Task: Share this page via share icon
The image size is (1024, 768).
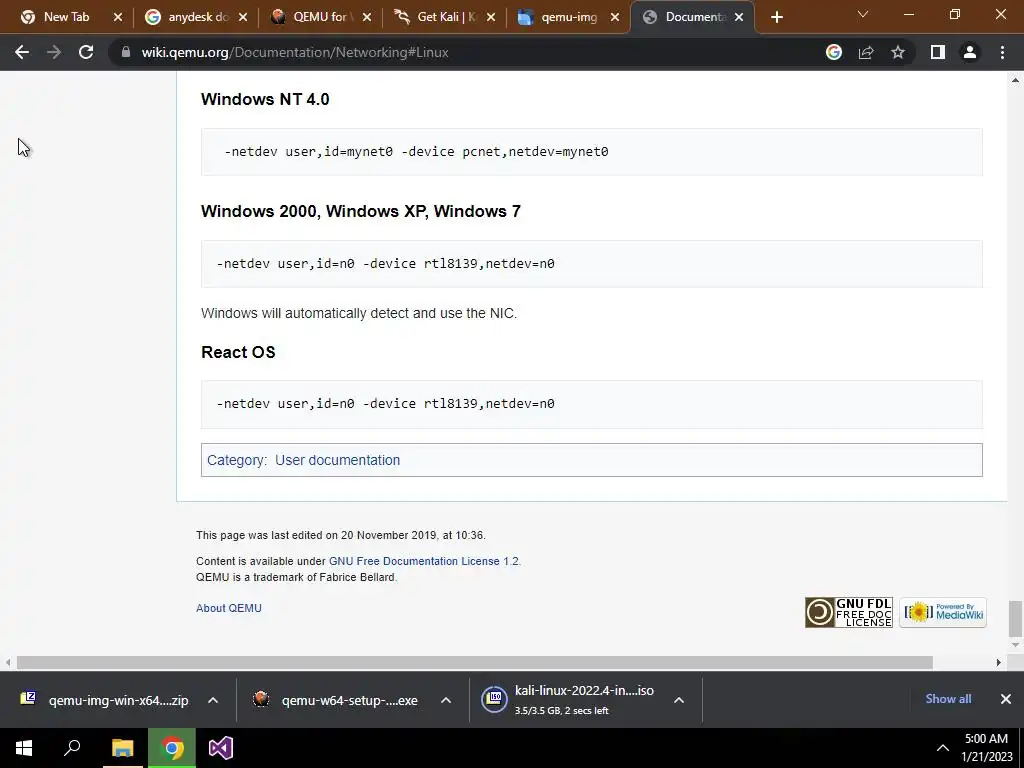Action: 866,52
